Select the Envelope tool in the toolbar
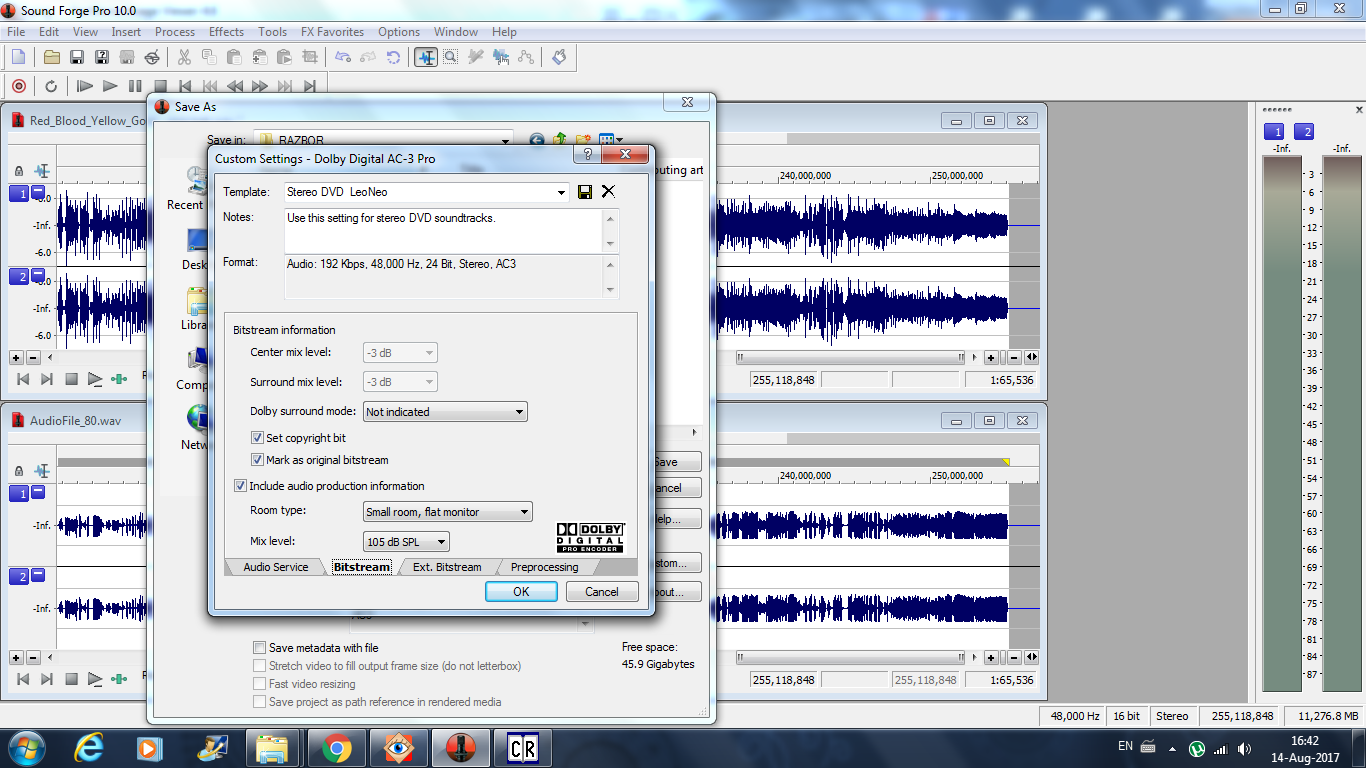This screenshot has width=1366, height=768. (x=526, y=57)
